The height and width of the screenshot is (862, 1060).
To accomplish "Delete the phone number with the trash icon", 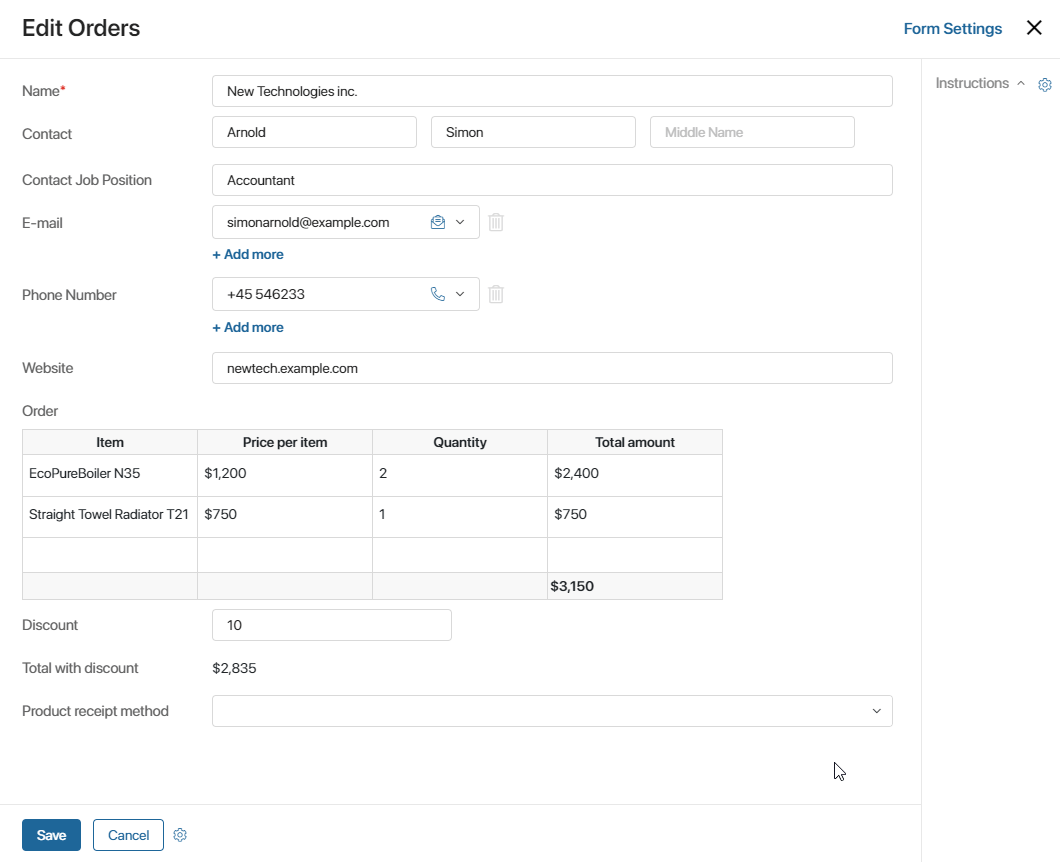I will 496,294.
